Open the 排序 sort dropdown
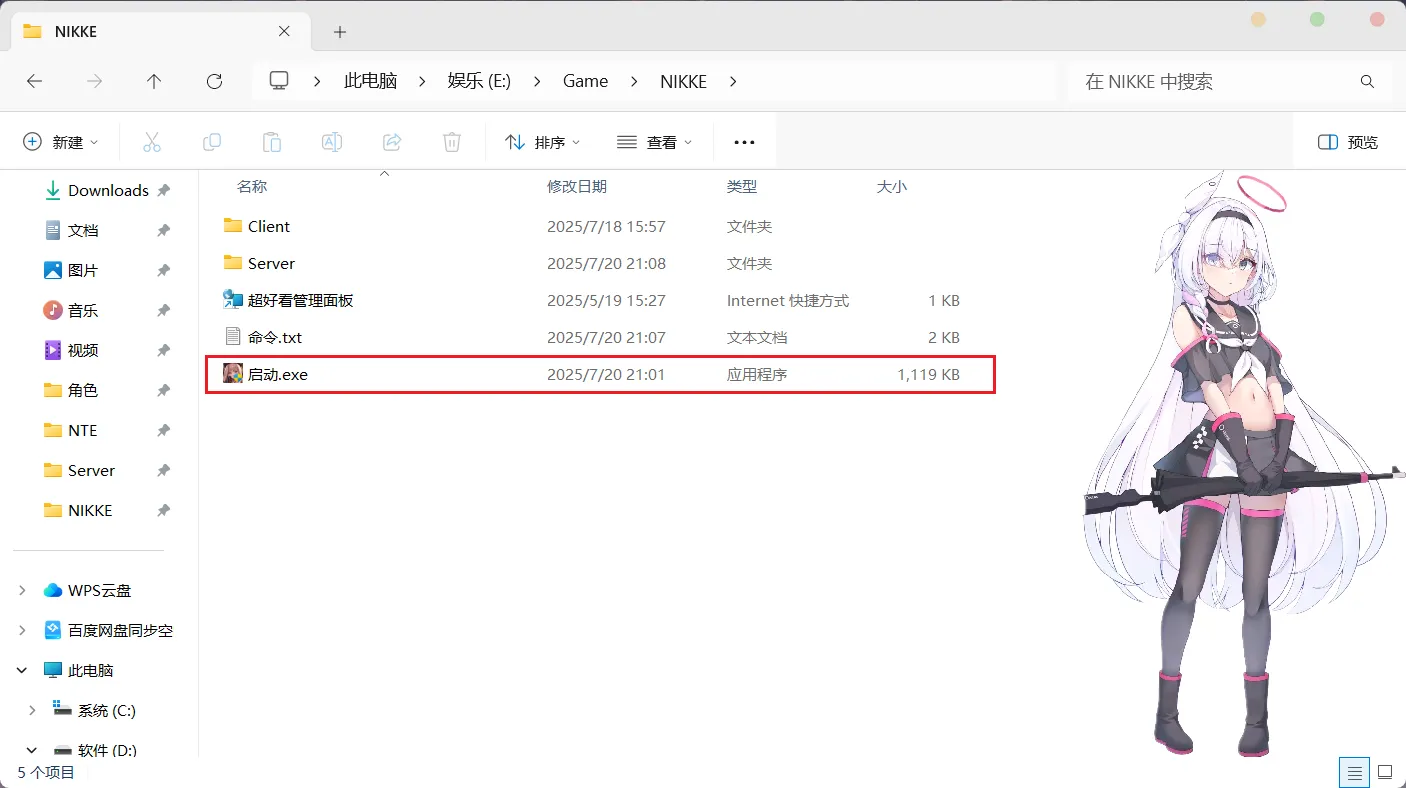This screenshot has width=1406, height=788. (542, 141)
